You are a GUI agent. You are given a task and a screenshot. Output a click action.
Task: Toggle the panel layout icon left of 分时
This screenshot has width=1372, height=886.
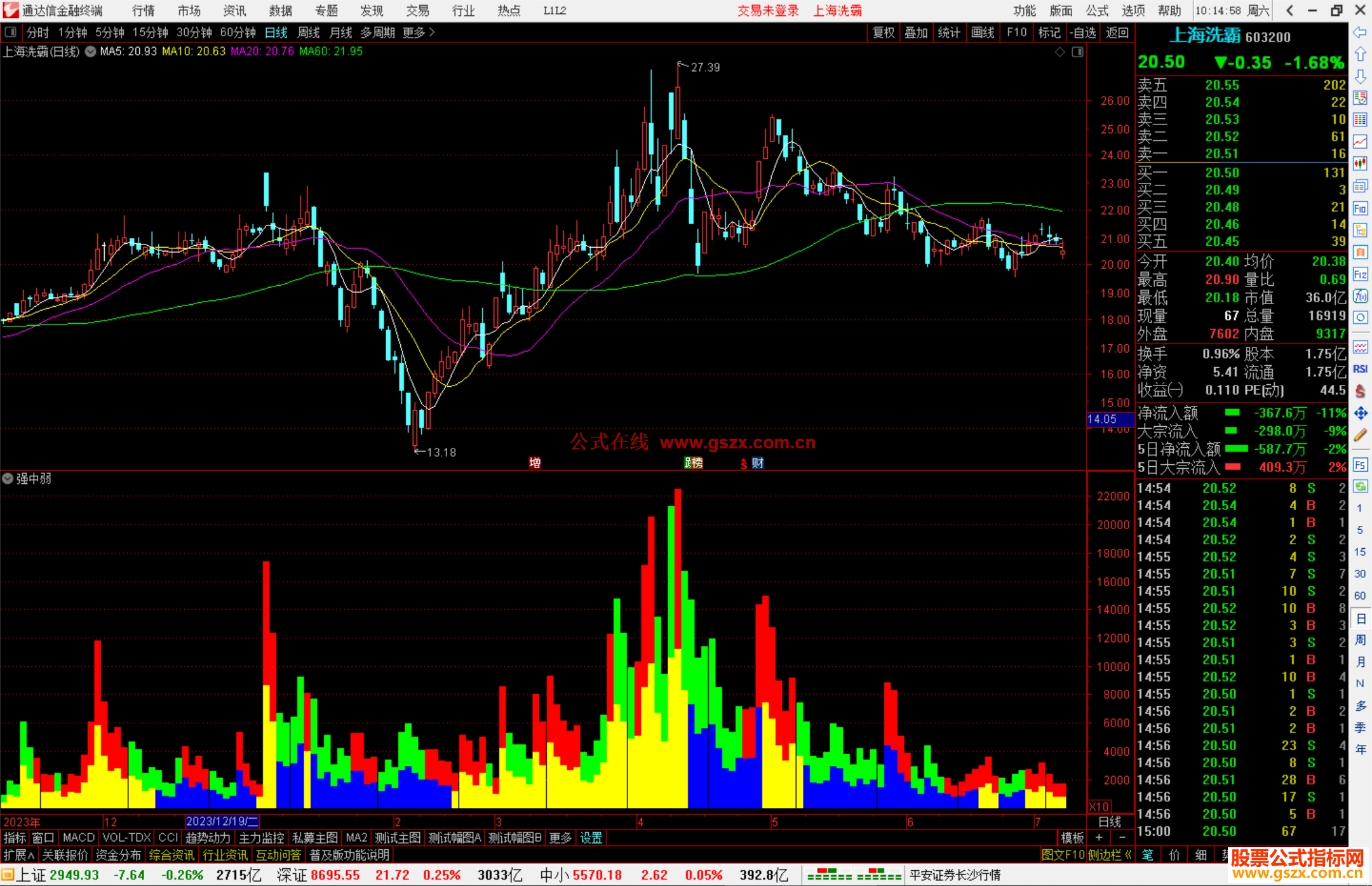point(11,32)
